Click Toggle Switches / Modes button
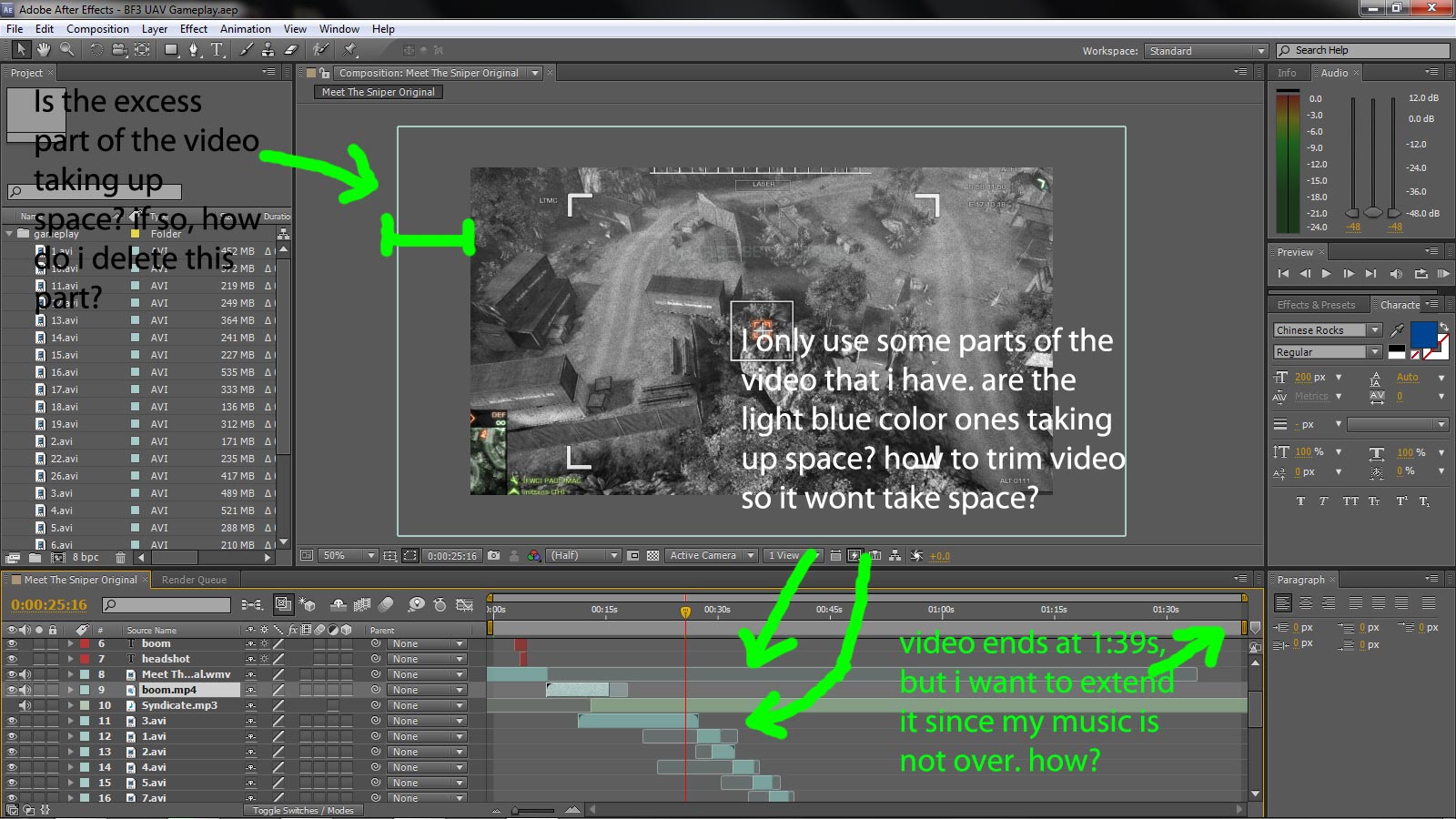Screen dimensions: 1456x819 tap(303, 810)
